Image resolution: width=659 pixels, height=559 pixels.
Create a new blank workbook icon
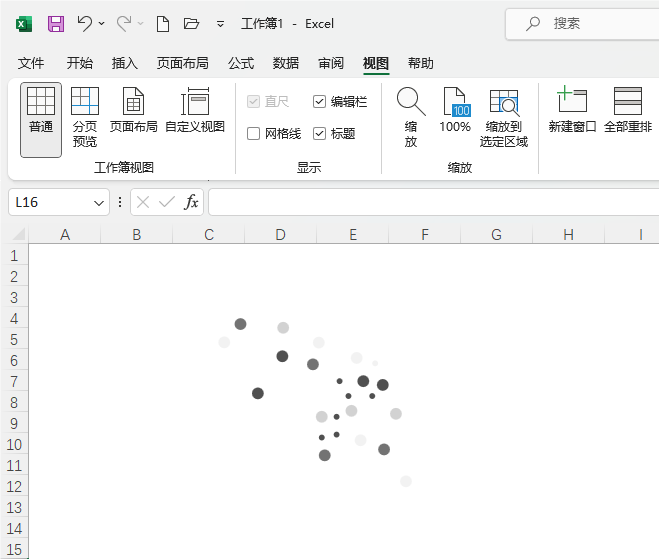[x=163, y=24]
